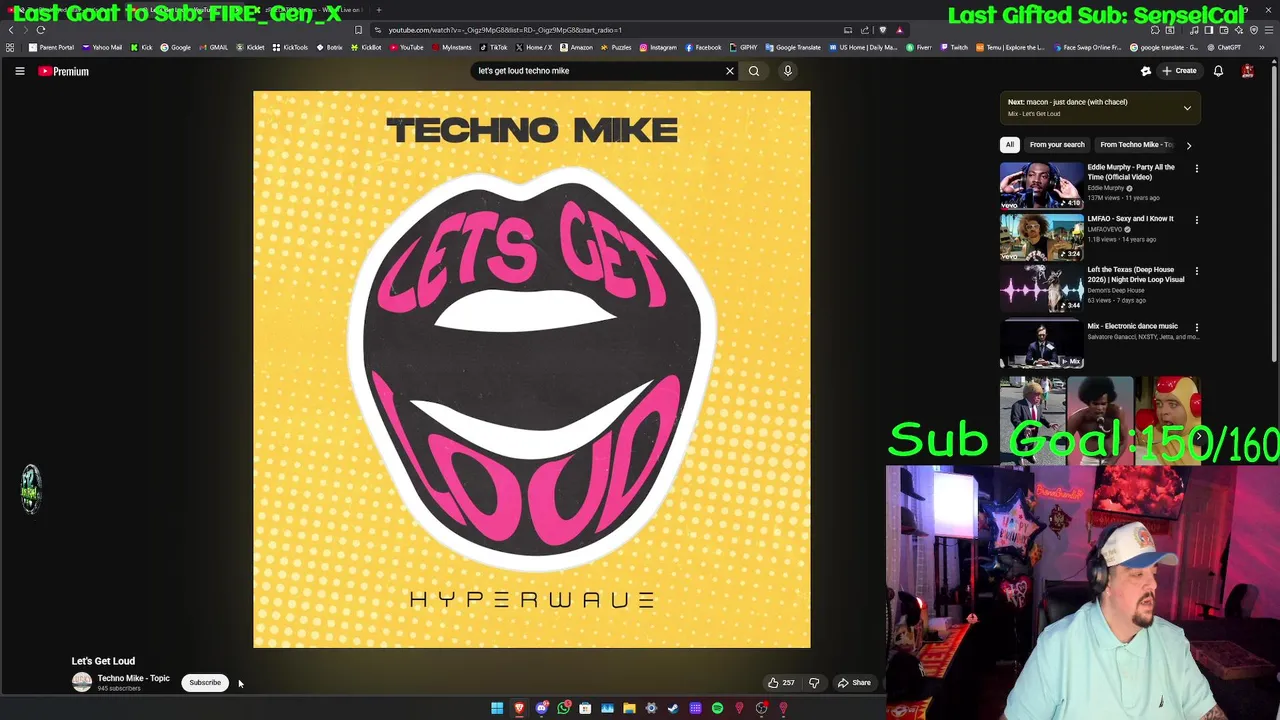The height and width of the screenshot is (720, 1280).
Task: Click Brave browser icon in taskbar
Action: [519, 709]
